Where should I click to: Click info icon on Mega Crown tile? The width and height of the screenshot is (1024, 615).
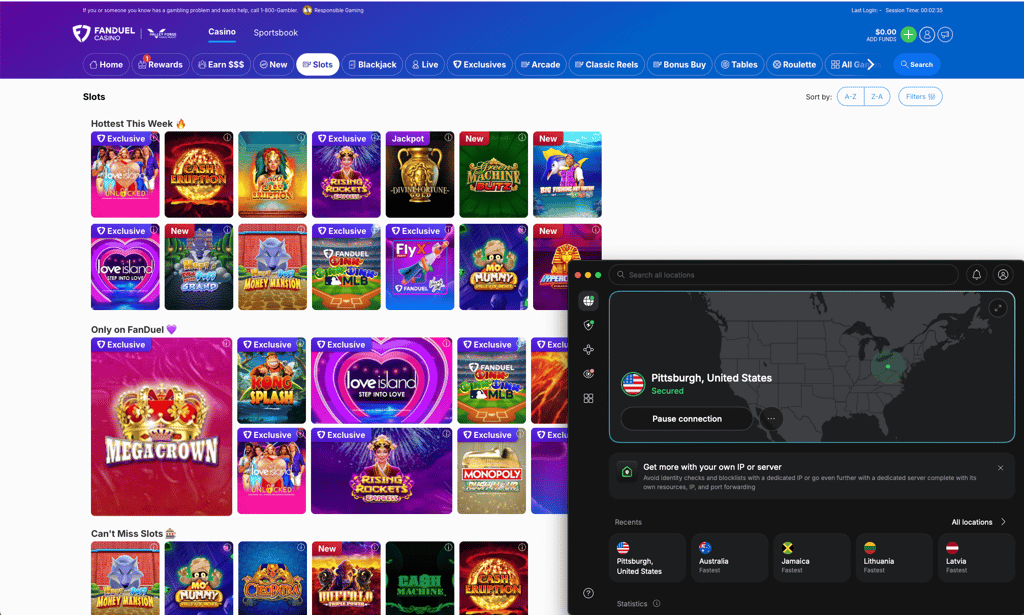tap(226, 343)
